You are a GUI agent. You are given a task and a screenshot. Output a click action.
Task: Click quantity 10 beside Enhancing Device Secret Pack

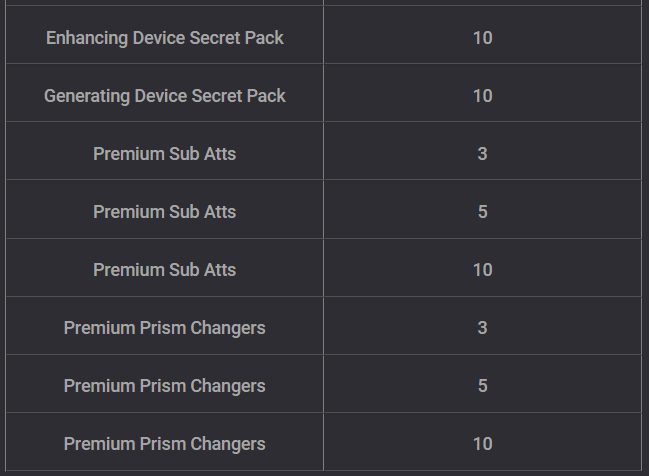pyautogui.click(x=483, y=38)
